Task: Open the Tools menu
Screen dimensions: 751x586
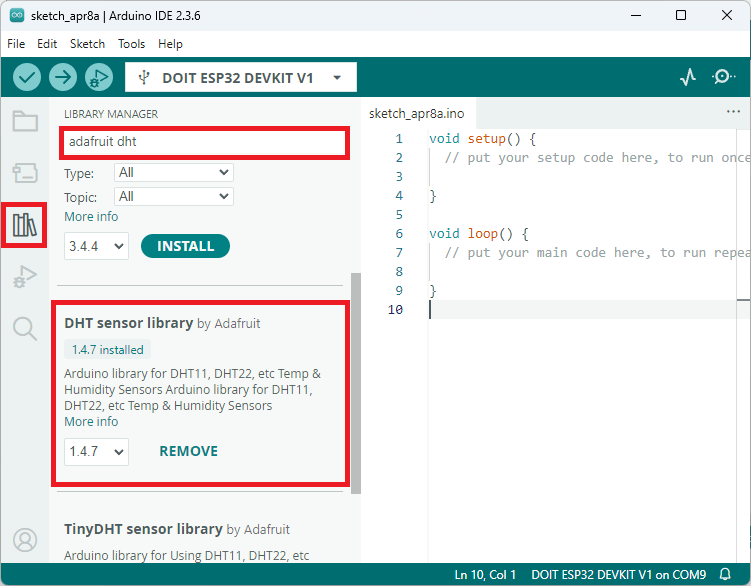Action: point(131,44)
